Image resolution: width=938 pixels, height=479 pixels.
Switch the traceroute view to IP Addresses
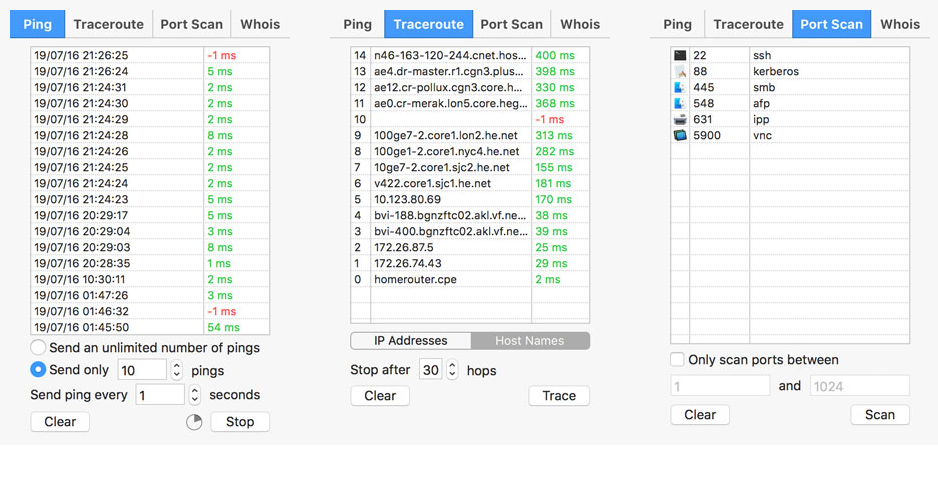(410, 341)
